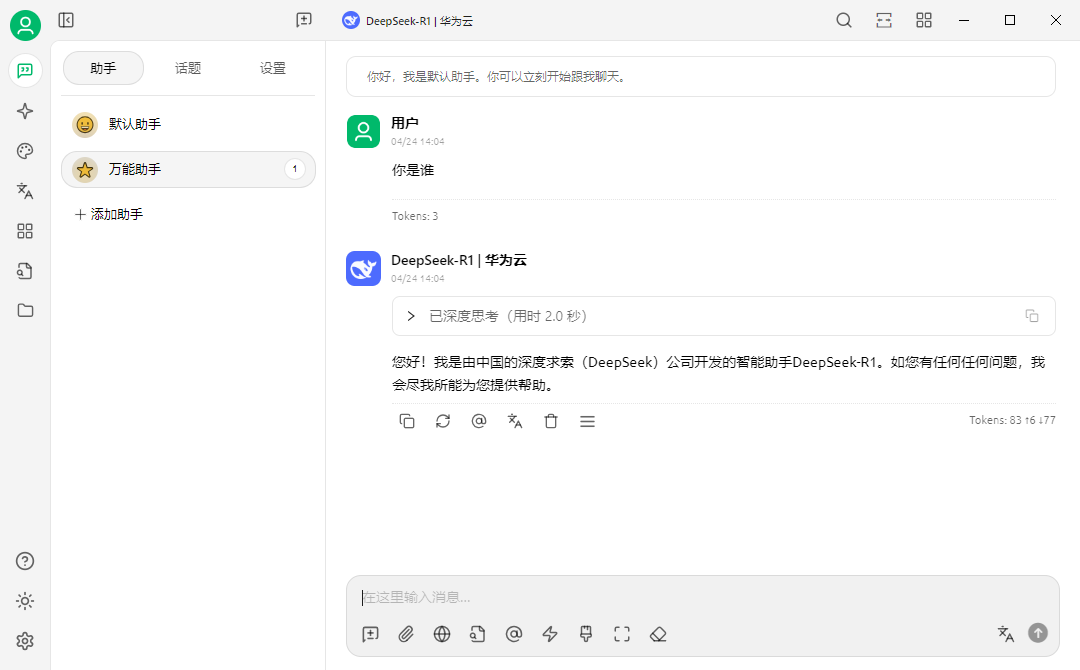This screenshot has height=670, width=1080.
Task: Open the default assistant prompt banner
Action: pyautogui.click(x=700, y=76)
